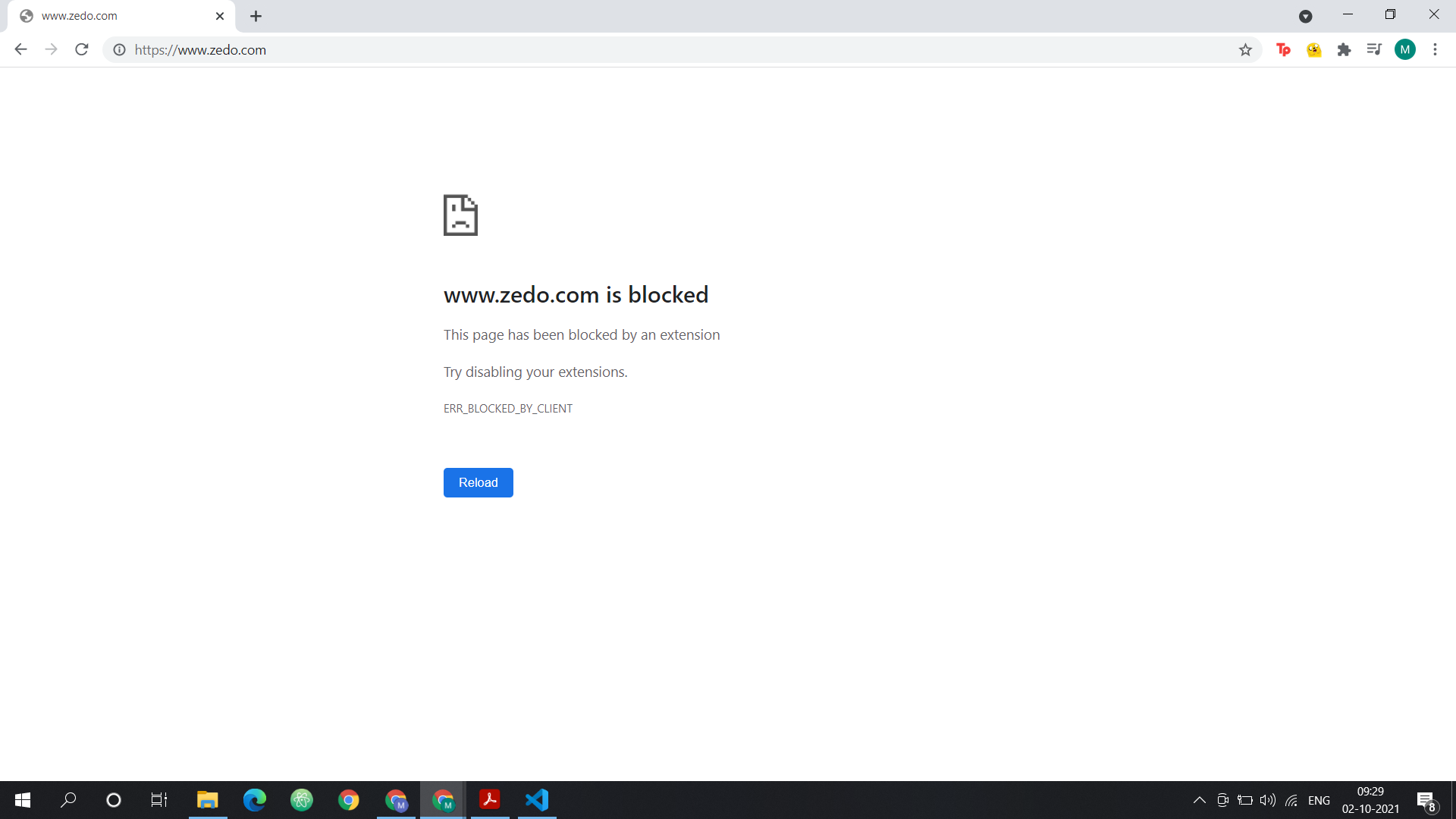Open the Jake emoji extension
This screenshot has height=819, width=1456.
pos(1314,49)
